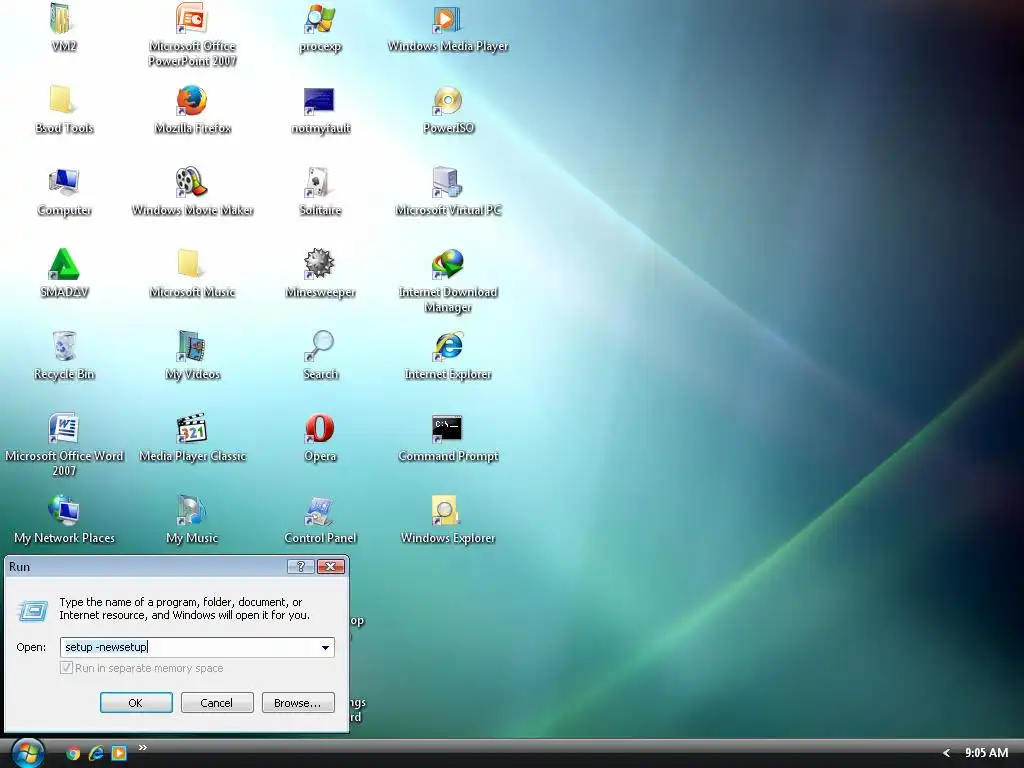This screenshot has width=1024, height=768.
Task: Click the 9:05 AM taskbar clock
Action: point(986,753)
